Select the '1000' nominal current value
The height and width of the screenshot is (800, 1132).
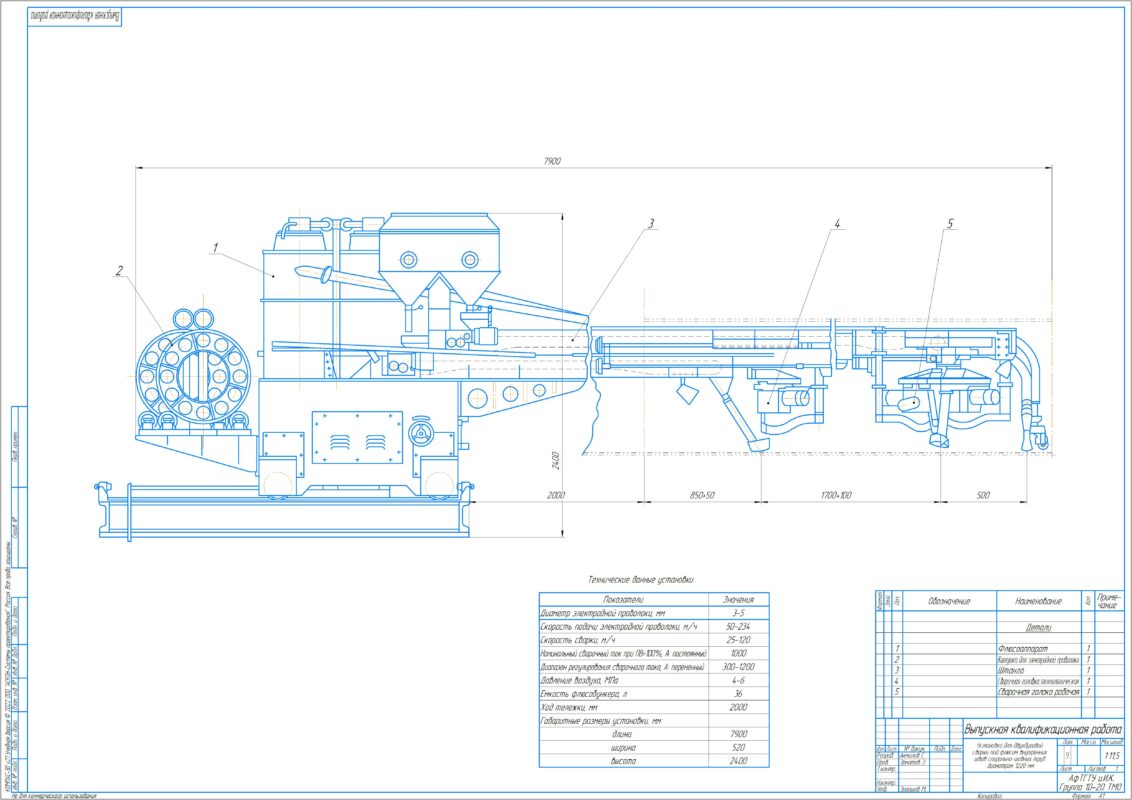(x=738, y=653)
